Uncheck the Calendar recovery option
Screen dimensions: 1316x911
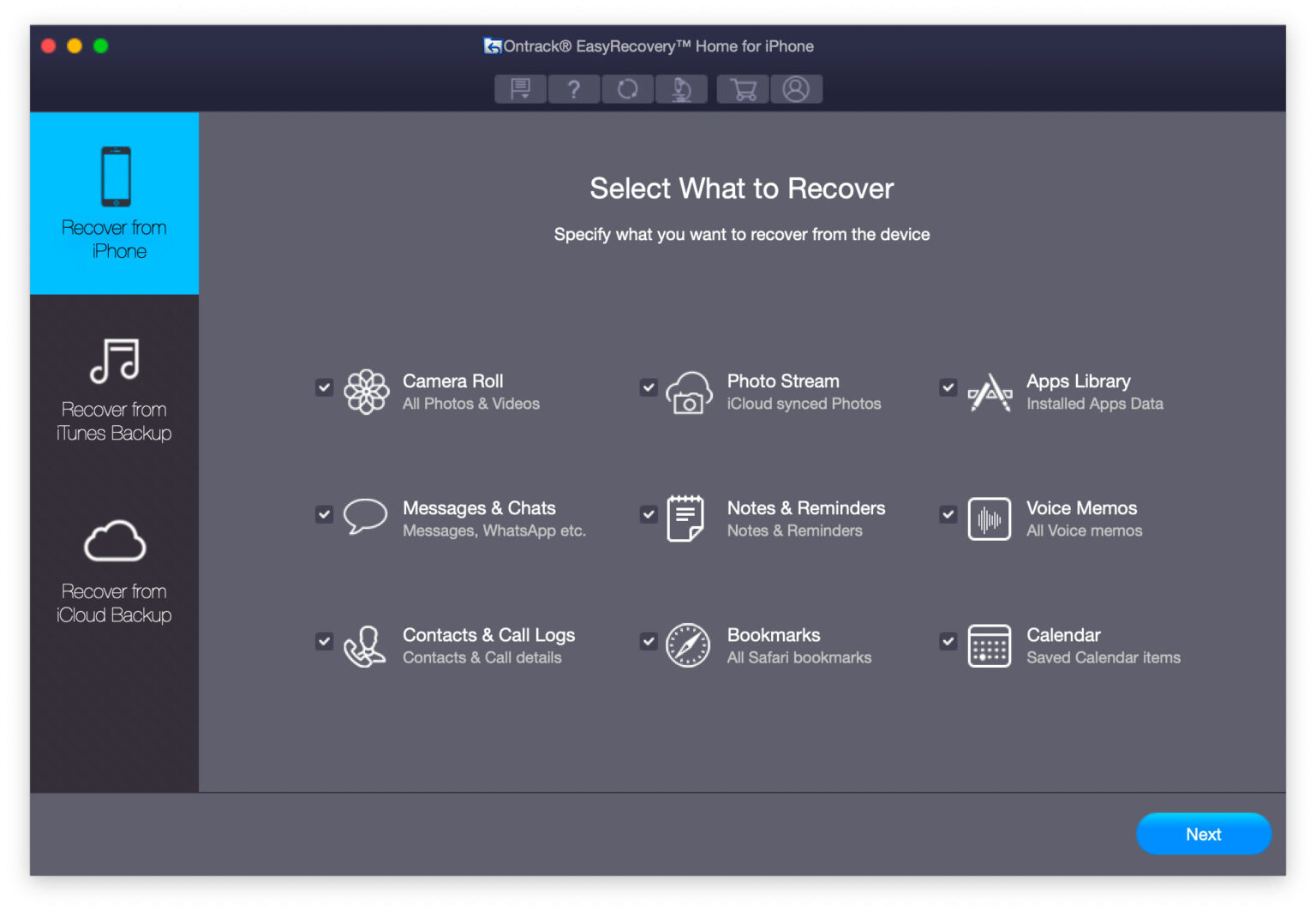point(948,641)
